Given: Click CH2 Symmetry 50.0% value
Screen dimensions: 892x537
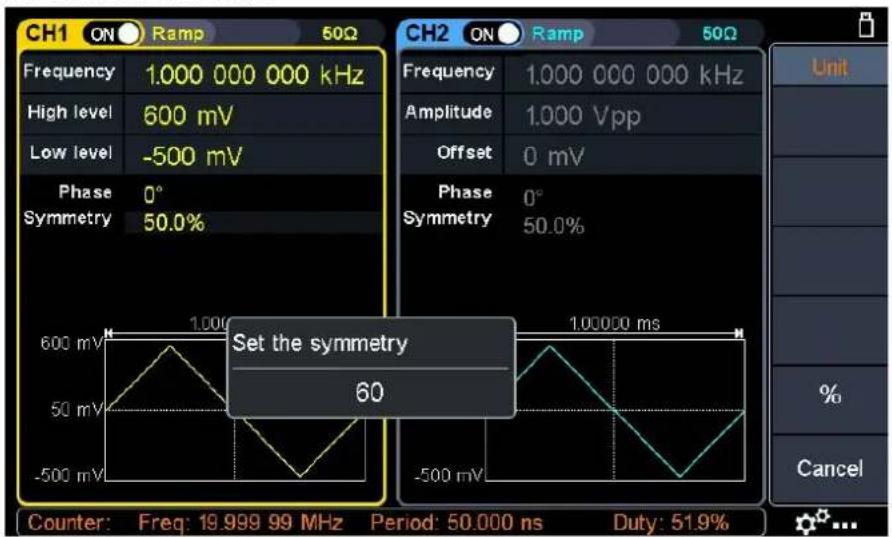Looking at the screenshot, I should pyautogui.click(x=554, y=226).
